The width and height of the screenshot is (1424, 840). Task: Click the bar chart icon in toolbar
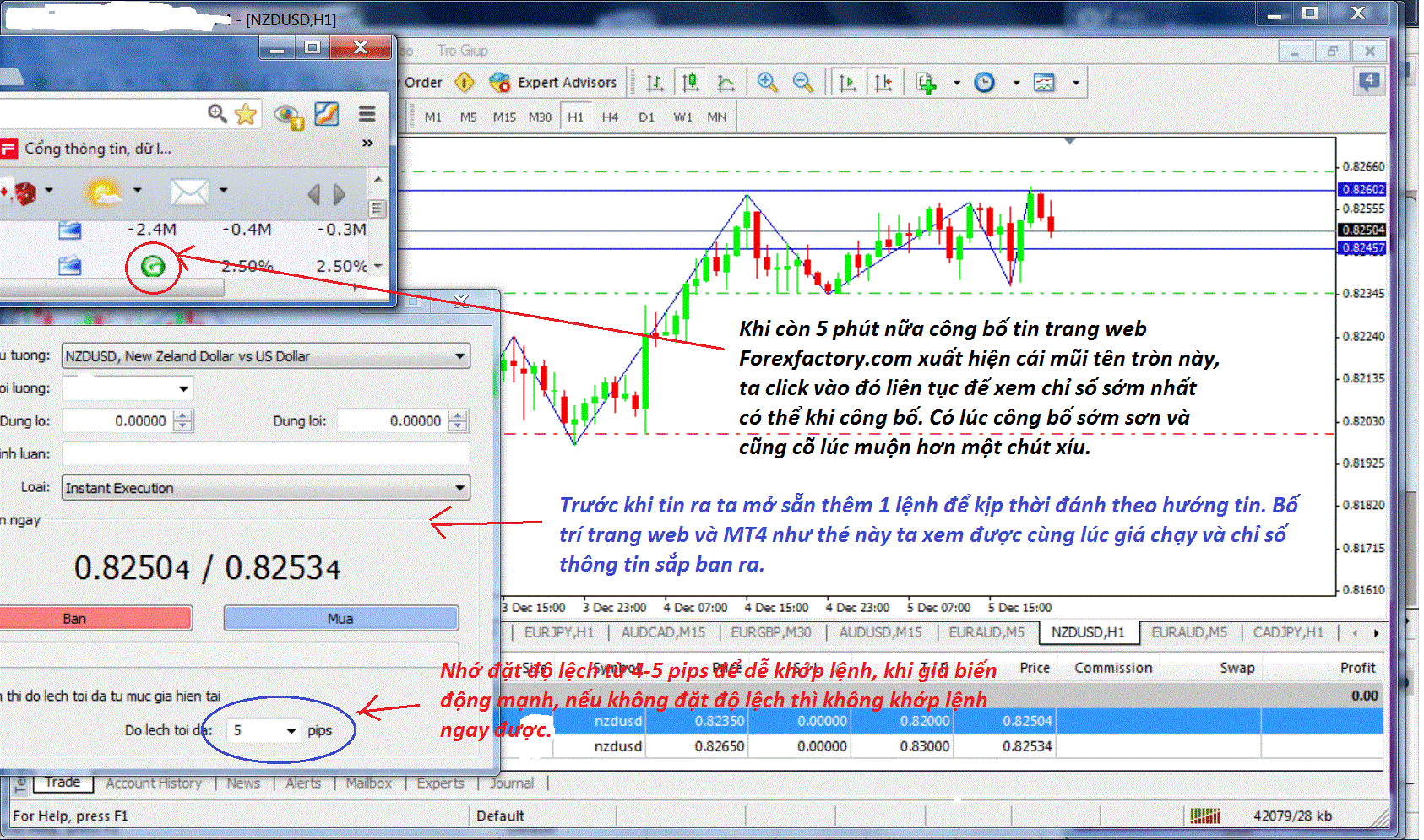(x=655, y=83)
